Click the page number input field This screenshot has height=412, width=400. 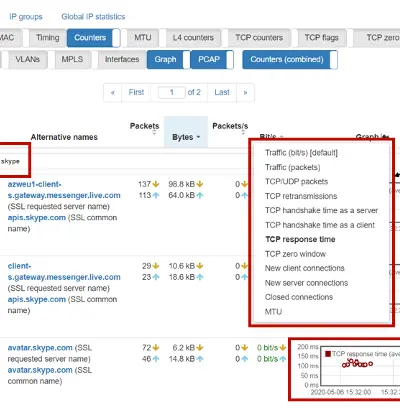[171, 92]
